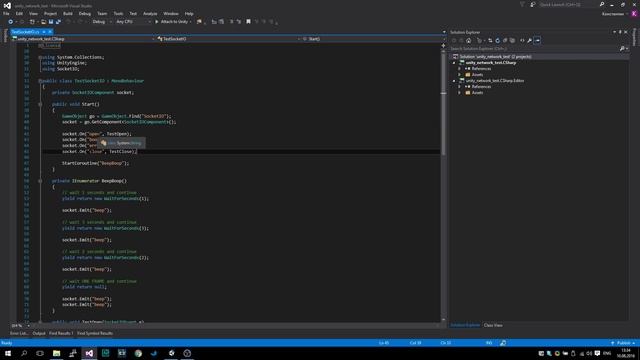This screenshot has height=360, width=640.
Task: Expand References under unity_network_test.CSharp.Editor
Action: tap(460, 87)
